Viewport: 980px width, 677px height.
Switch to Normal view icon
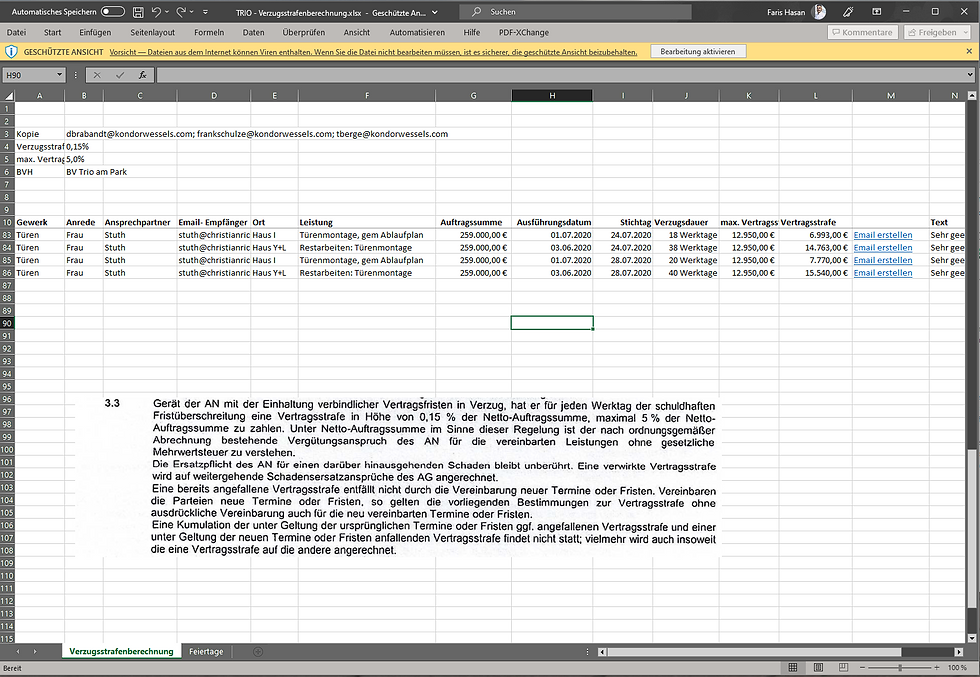pyautogui.click(x=792, y=668)
